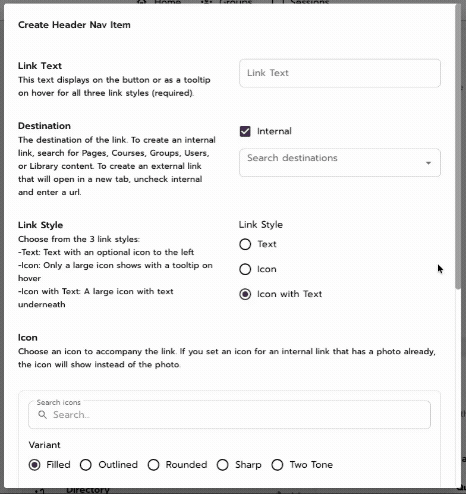Select the Outlined icon variant
The width and height of the screenshot is (466, 494).
click(86, 465)
